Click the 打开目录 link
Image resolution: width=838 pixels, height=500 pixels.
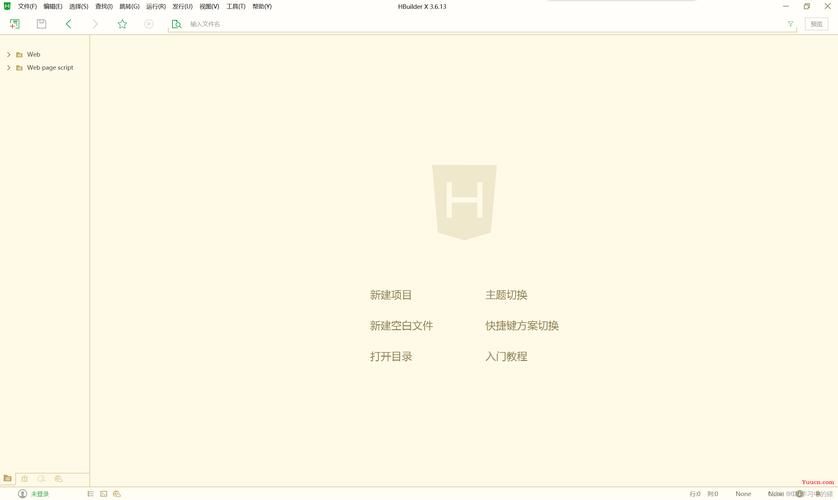click(x=391, y=356)
